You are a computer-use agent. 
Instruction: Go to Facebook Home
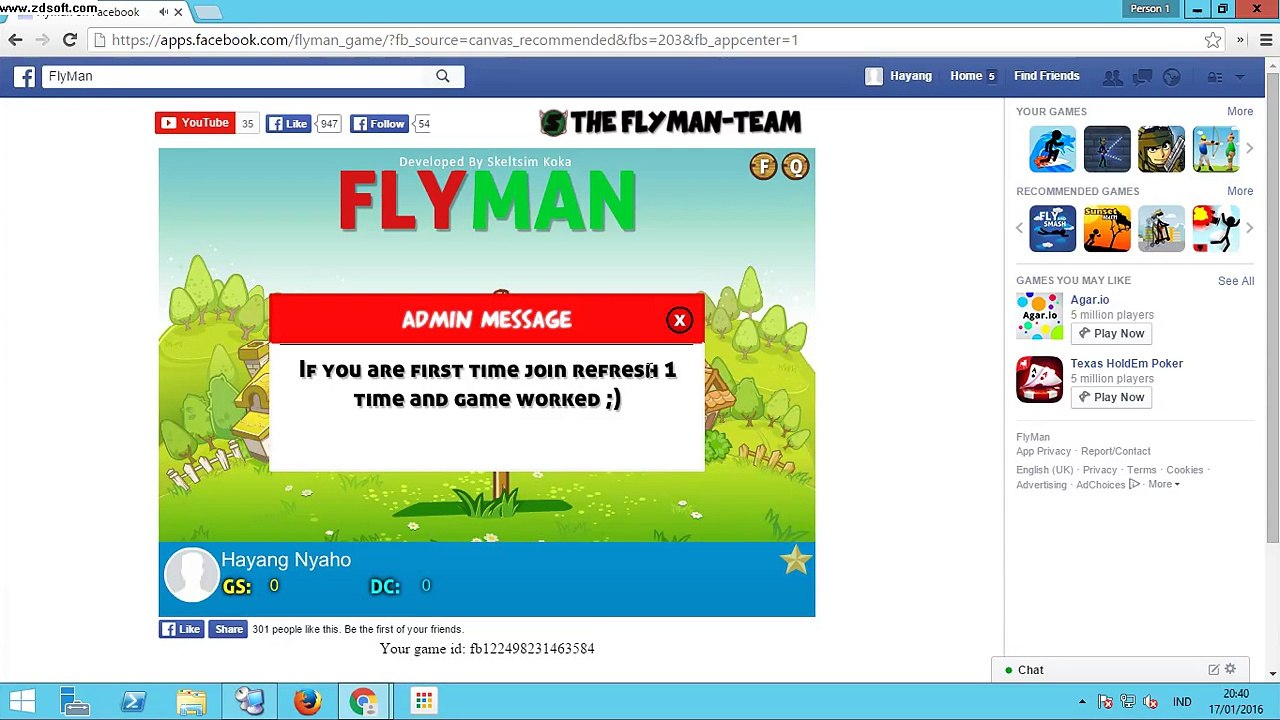click(966, 76)
